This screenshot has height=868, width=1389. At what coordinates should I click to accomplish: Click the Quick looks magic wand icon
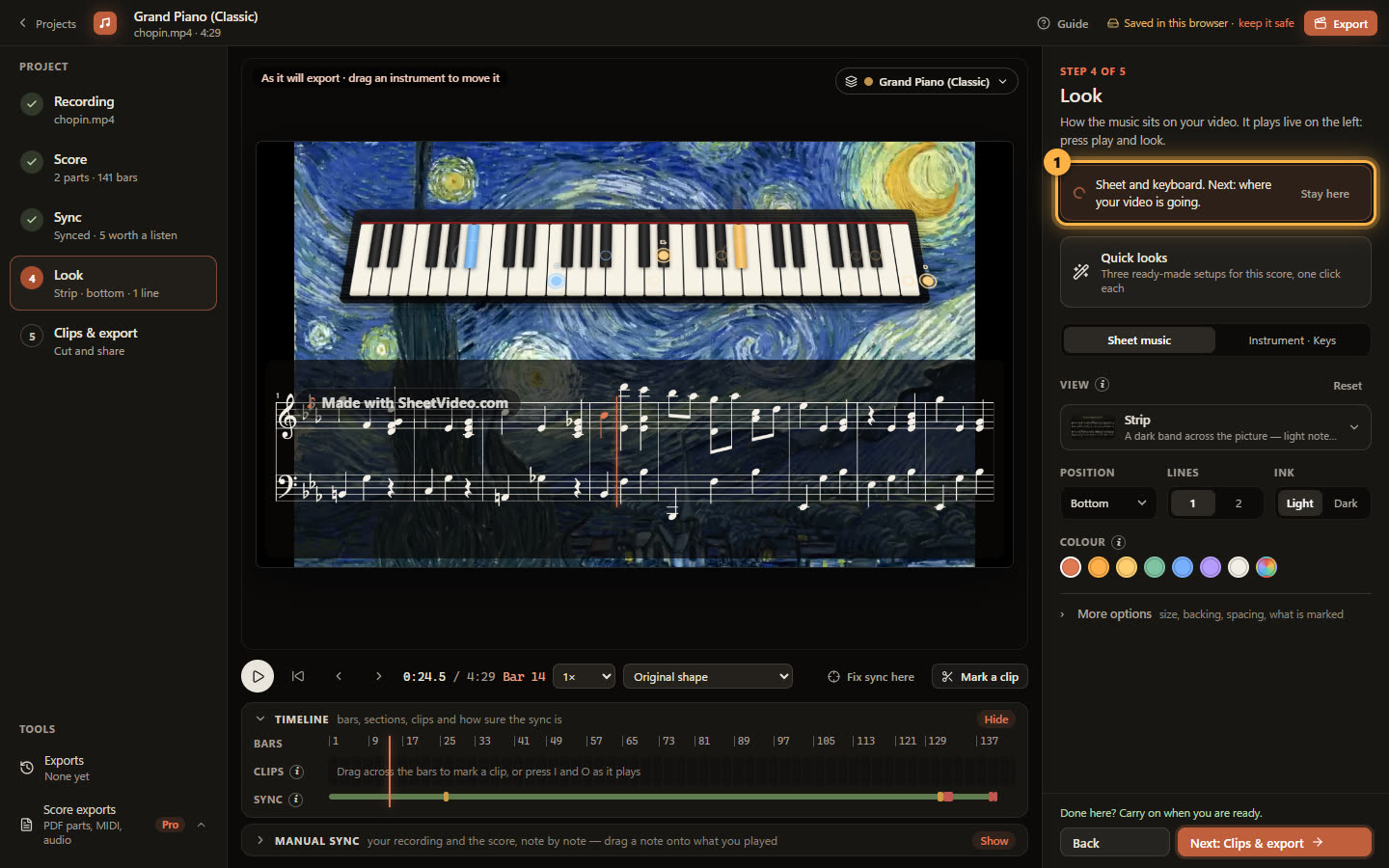[x=1080, y=272]
